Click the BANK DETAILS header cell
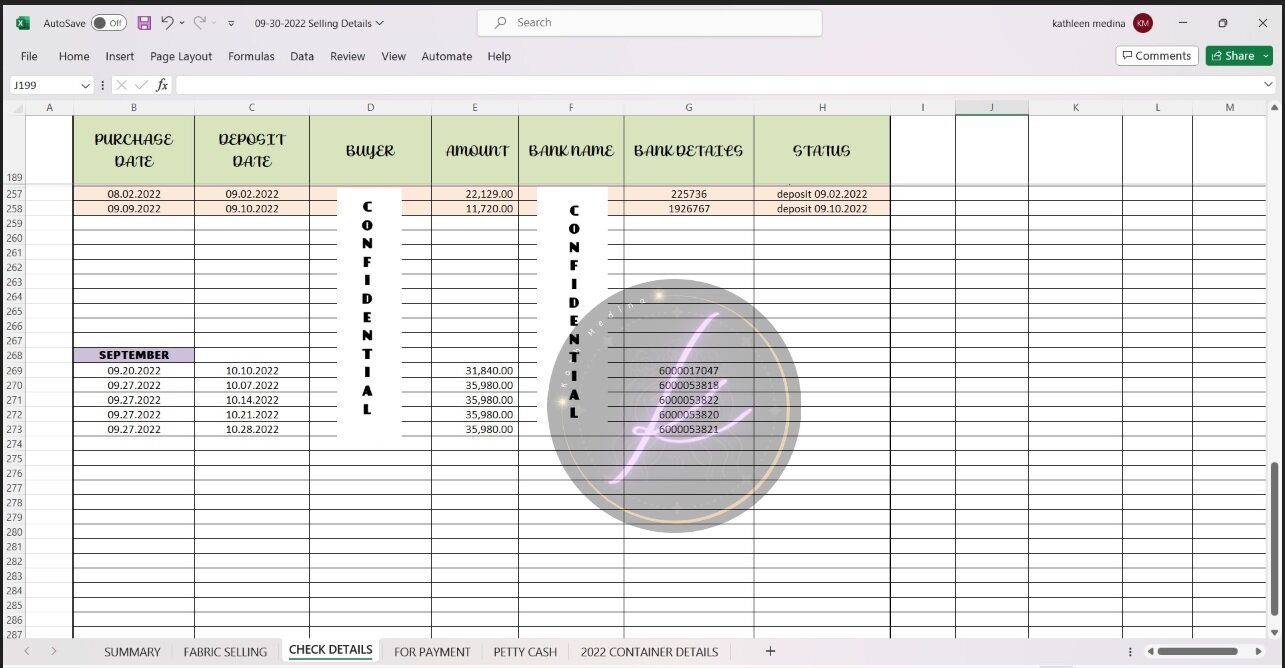The height and width of the screenshot is (668, 1285). click(689, 150)
